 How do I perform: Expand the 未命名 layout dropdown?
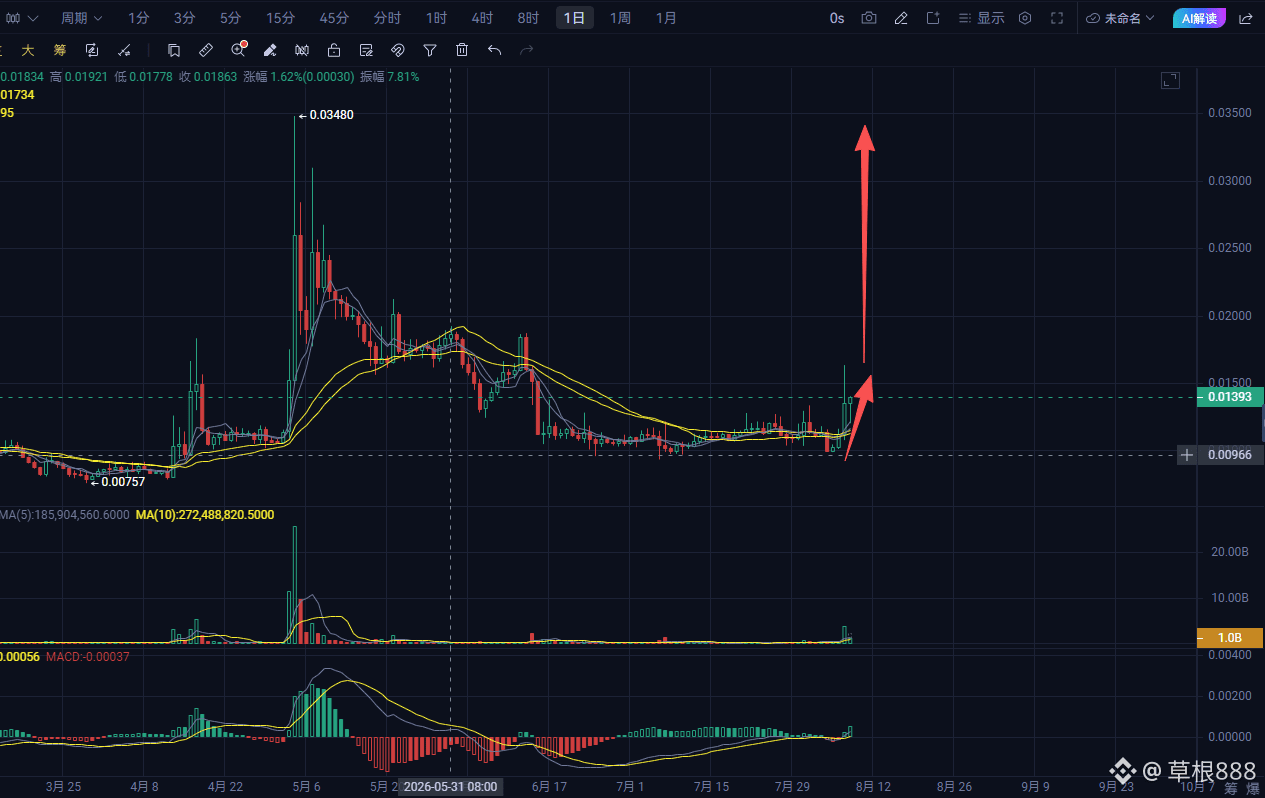click(x=1120, y=18)
